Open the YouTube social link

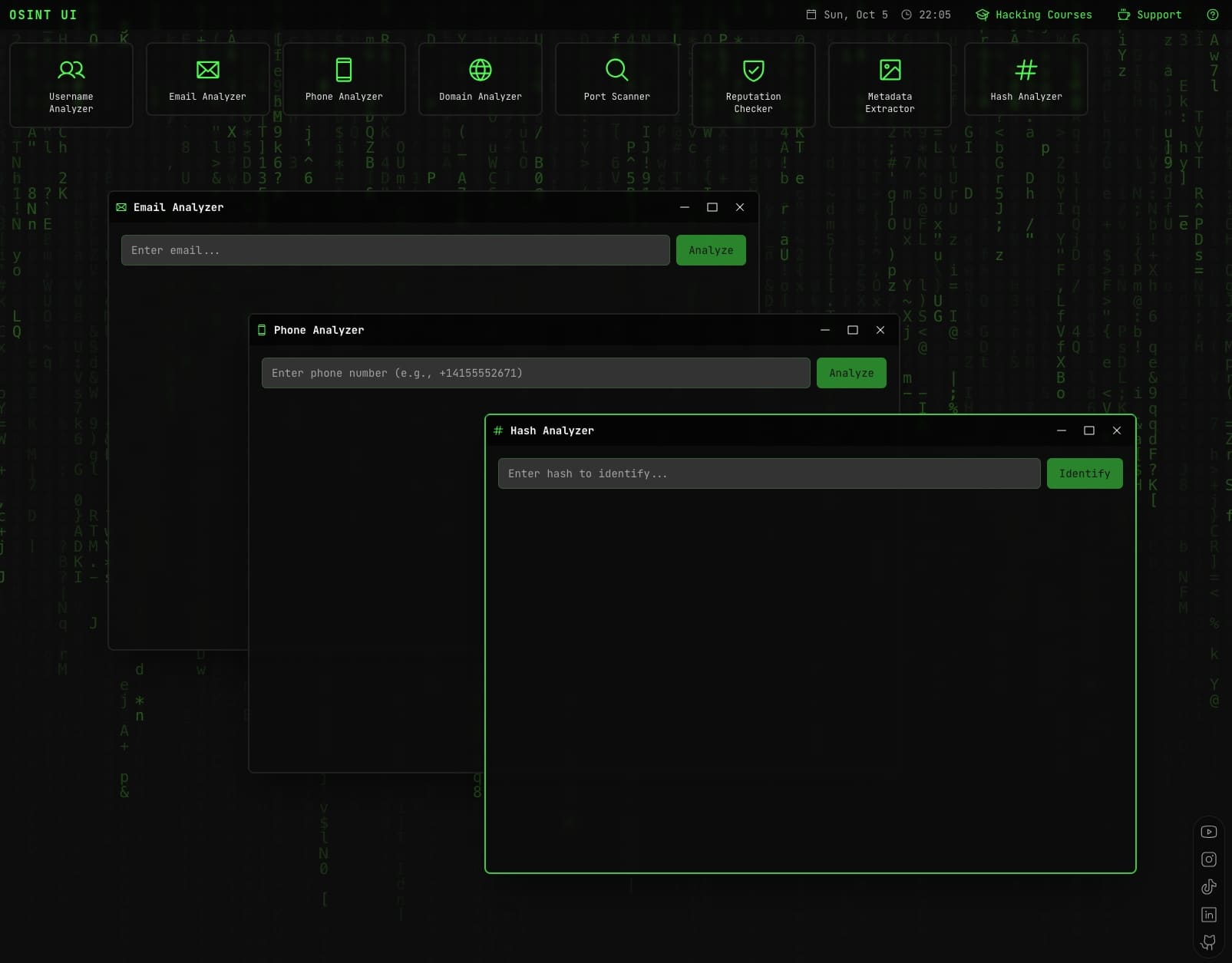pyautogui.click(x=1209, y=832)
